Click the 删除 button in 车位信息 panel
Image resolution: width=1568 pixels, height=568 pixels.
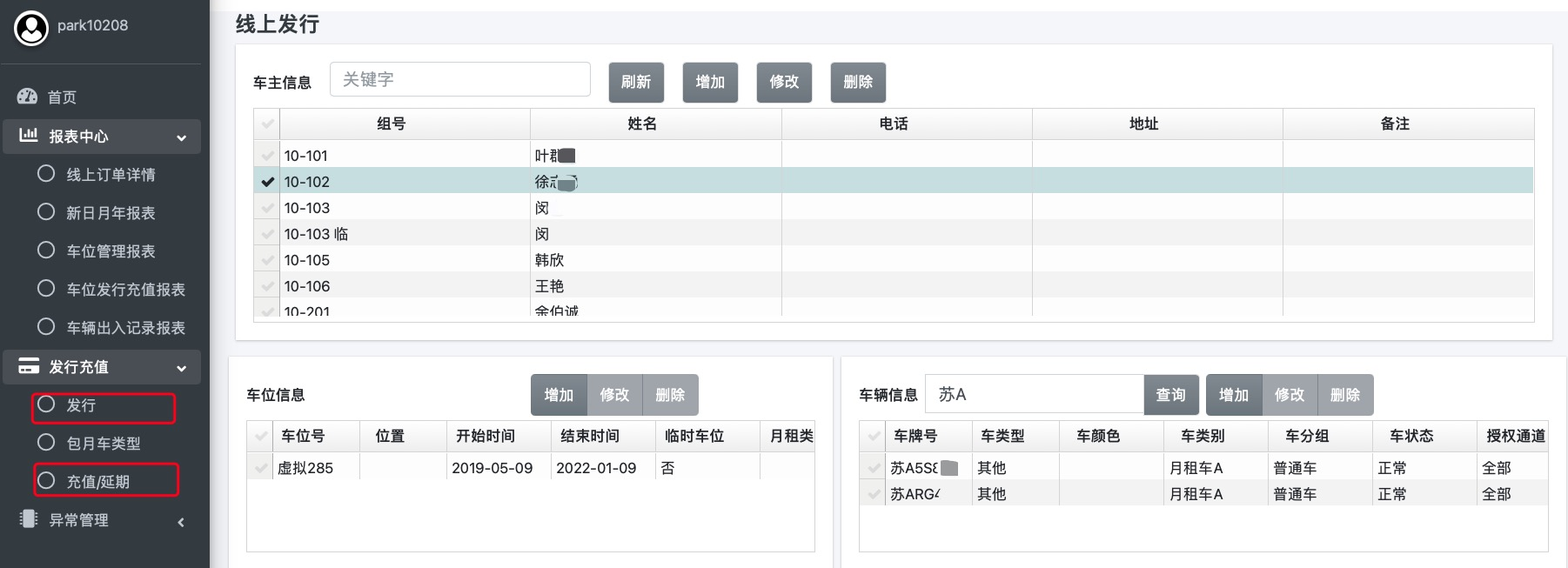click(x=669, y=395)
